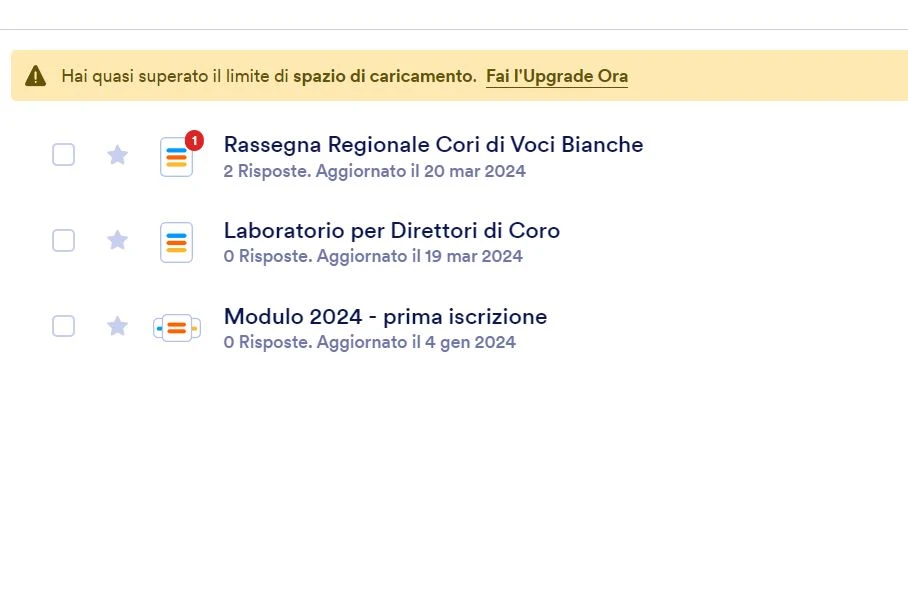Open the Fai l'Upgrade Ora link
Image resolution: width=908 pixels, height=611 pixels.
557,75
